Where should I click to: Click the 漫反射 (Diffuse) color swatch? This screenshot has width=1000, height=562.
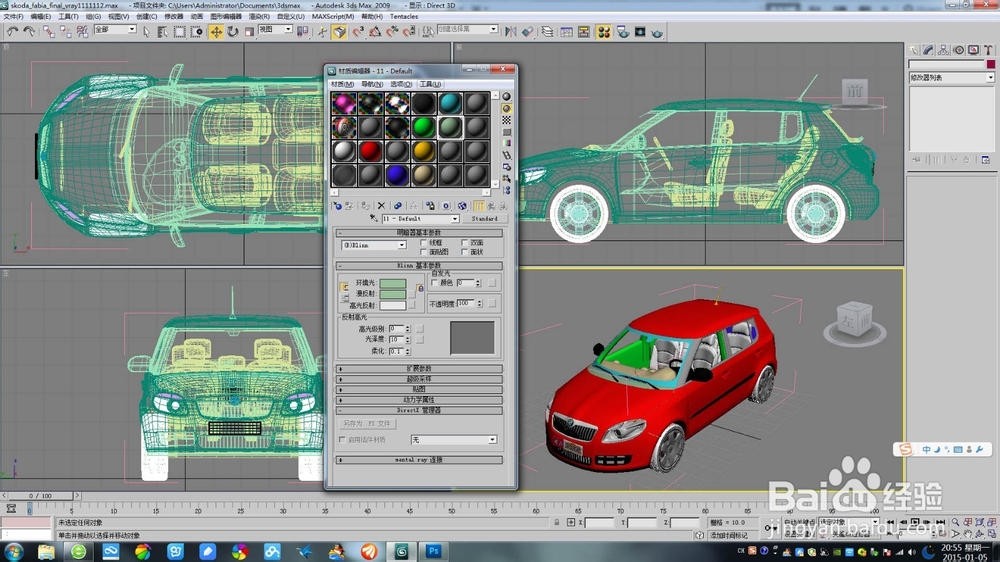(x=393, y=294)
